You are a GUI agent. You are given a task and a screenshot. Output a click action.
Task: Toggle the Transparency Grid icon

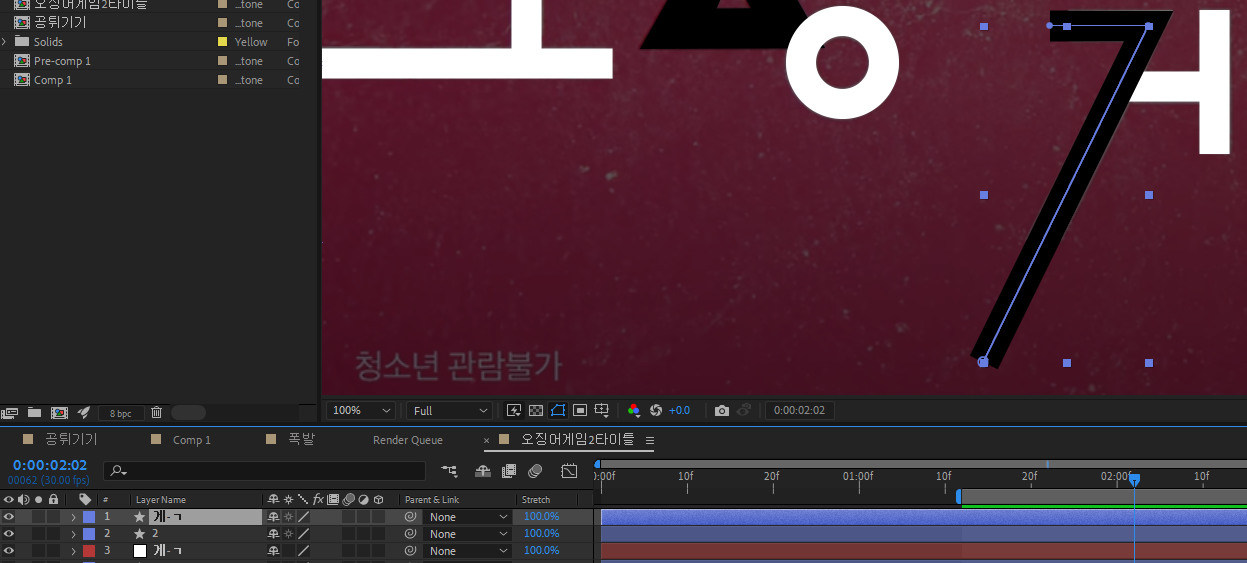tap(536, 410)
